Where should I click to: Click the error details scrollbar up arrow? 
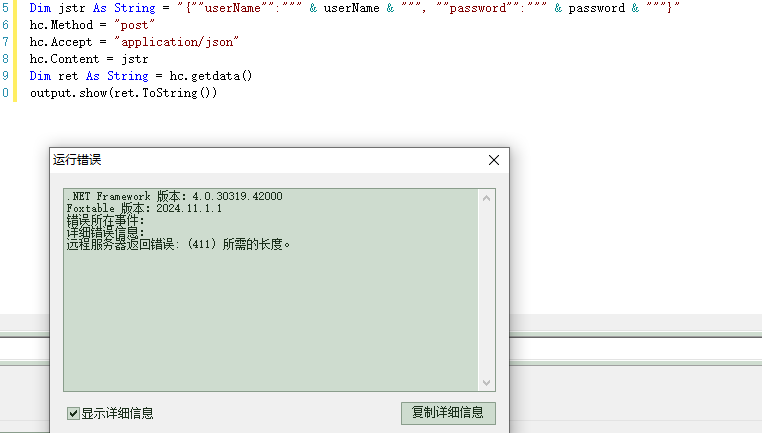tap(486, 198)
